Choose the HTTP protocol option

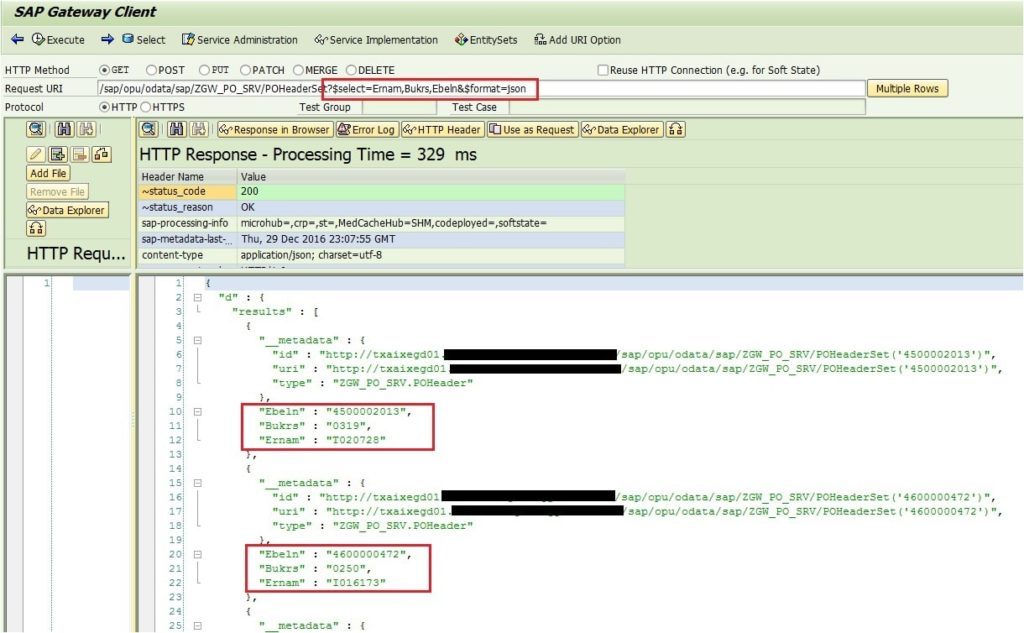point(104,107)
